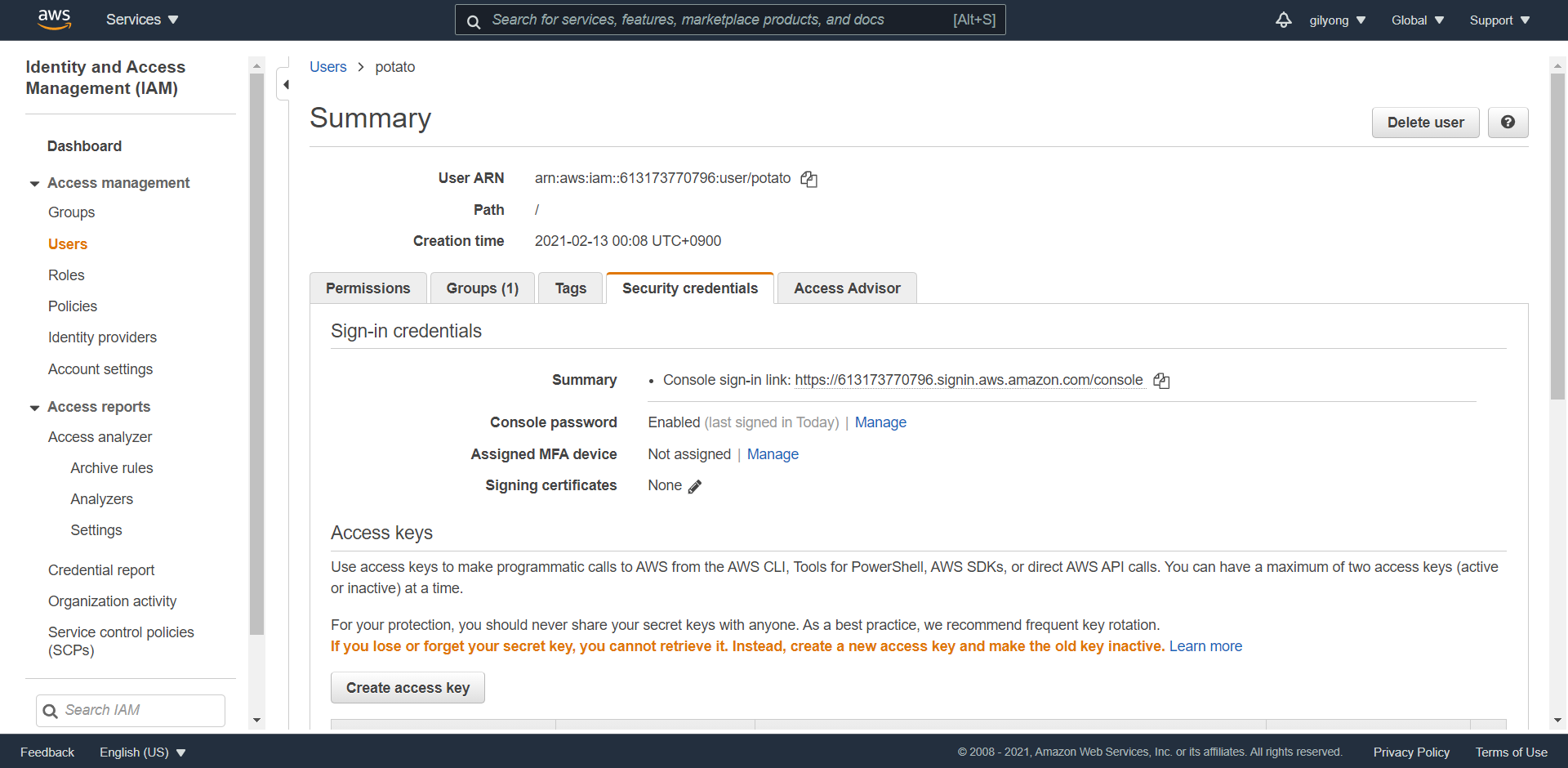The height and width of the screenshot is (768, 1568).
Task: Click the Delete user button
Action: coord(1426,123)
